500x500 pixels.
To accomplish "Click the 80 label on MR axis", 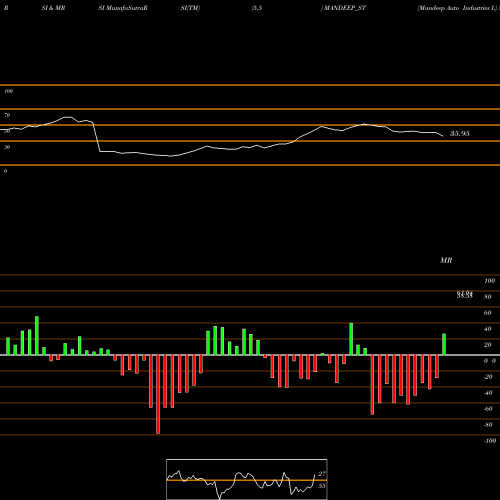I will pyautogui.click(x=488, y=297).
